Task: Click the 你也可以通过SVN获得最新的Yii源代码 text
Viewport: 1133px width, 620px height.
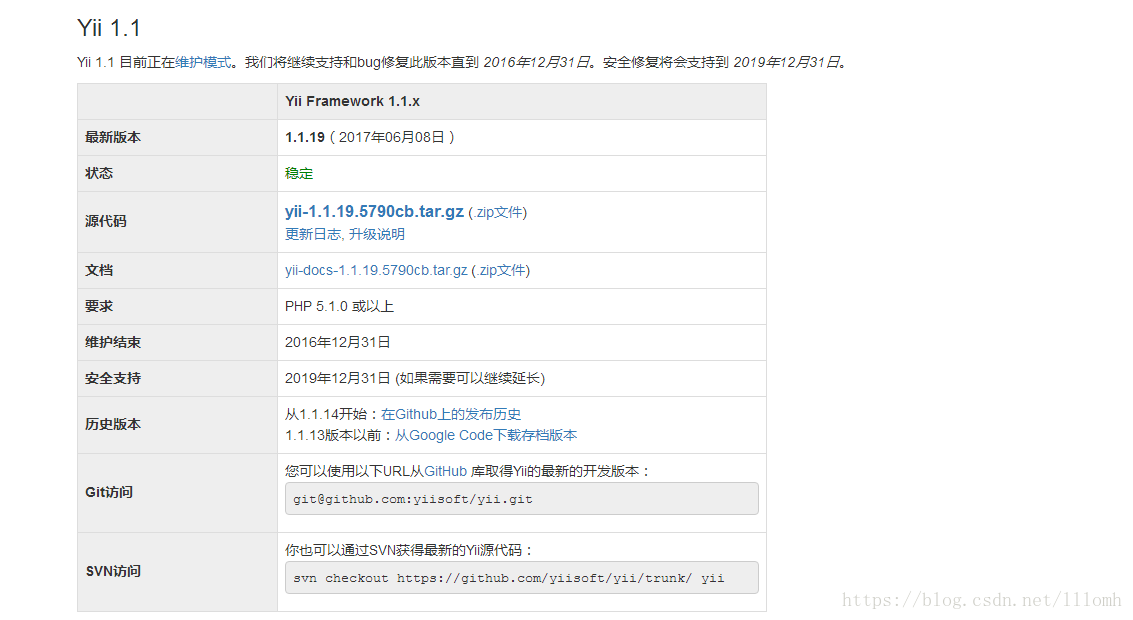Action: coord(409,550)
